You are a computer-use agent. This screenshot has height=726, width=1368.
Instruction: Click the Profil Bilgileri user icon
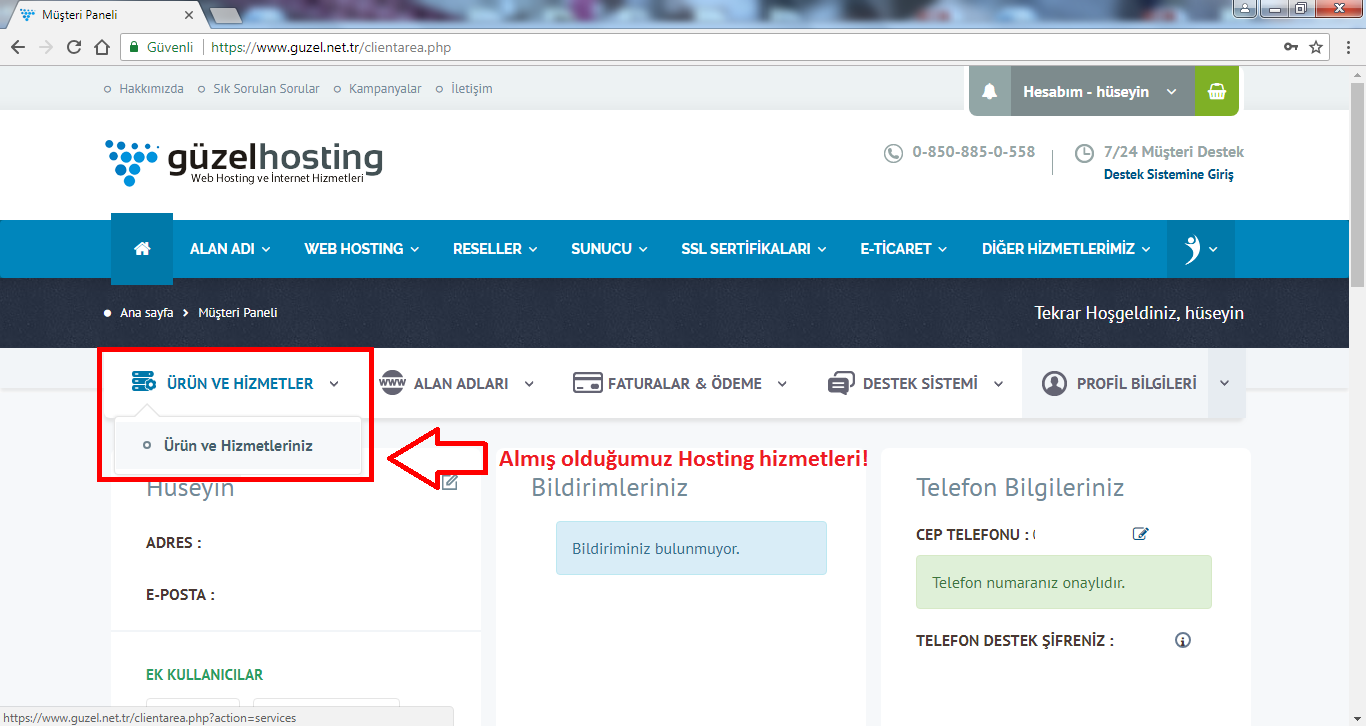coord(1054,383)
